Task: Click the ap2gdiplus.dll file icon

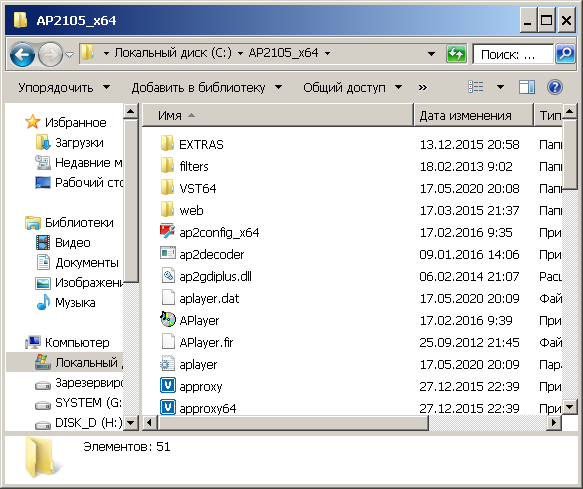Action: point(168,276)
